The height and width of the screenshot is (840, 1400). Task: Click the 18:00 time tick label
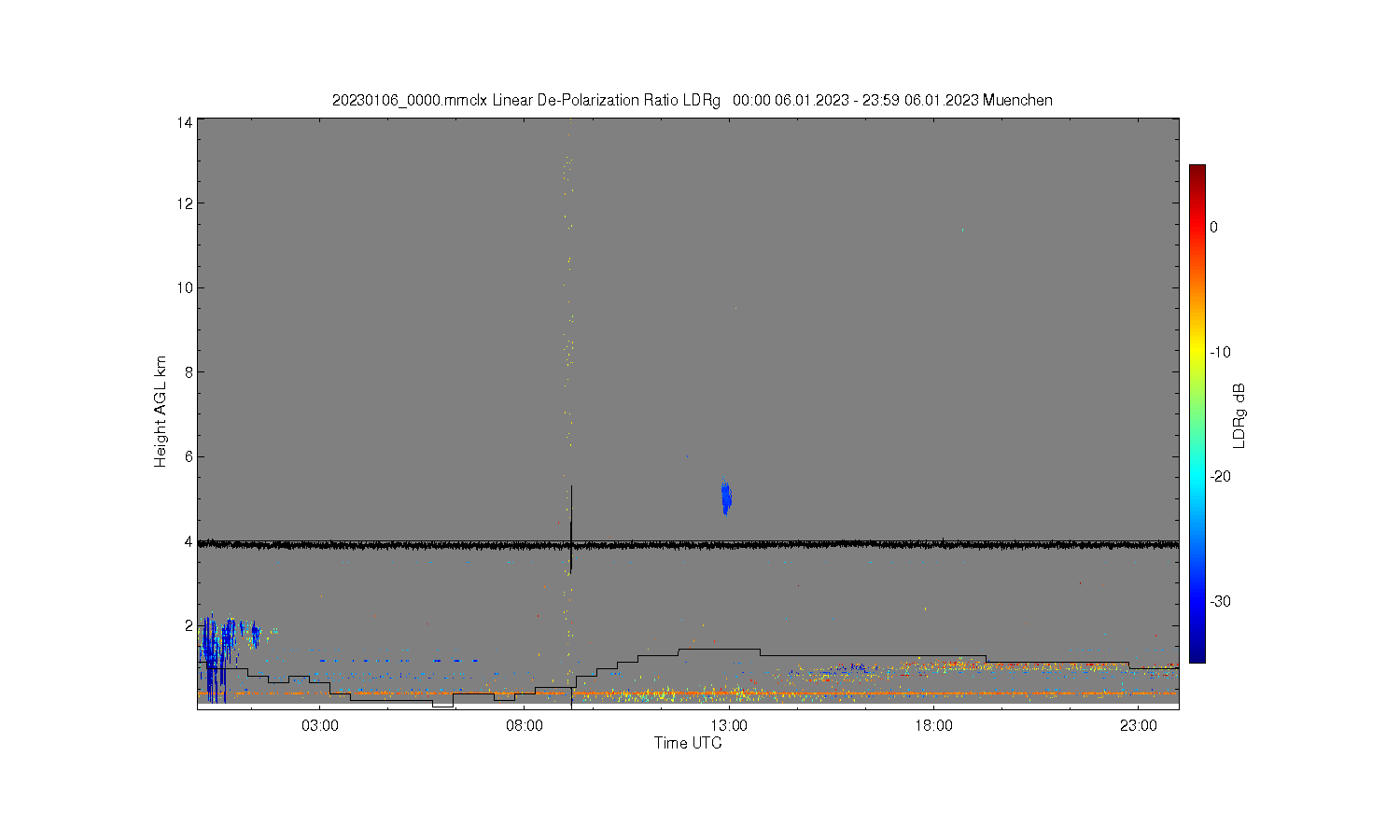click(x=933, y=726)
